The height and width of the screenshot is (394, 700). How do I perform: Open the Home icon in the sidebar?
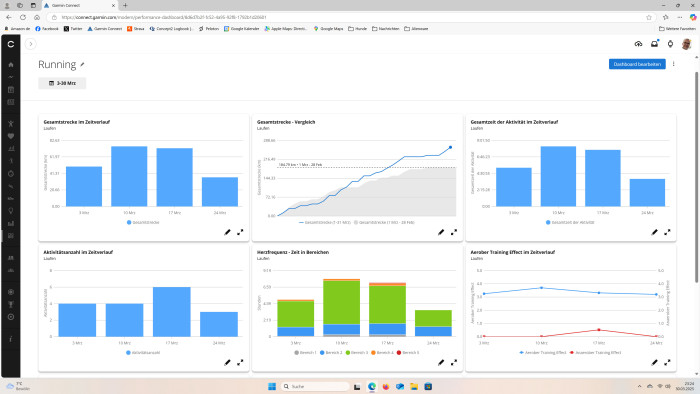(11, 65)
